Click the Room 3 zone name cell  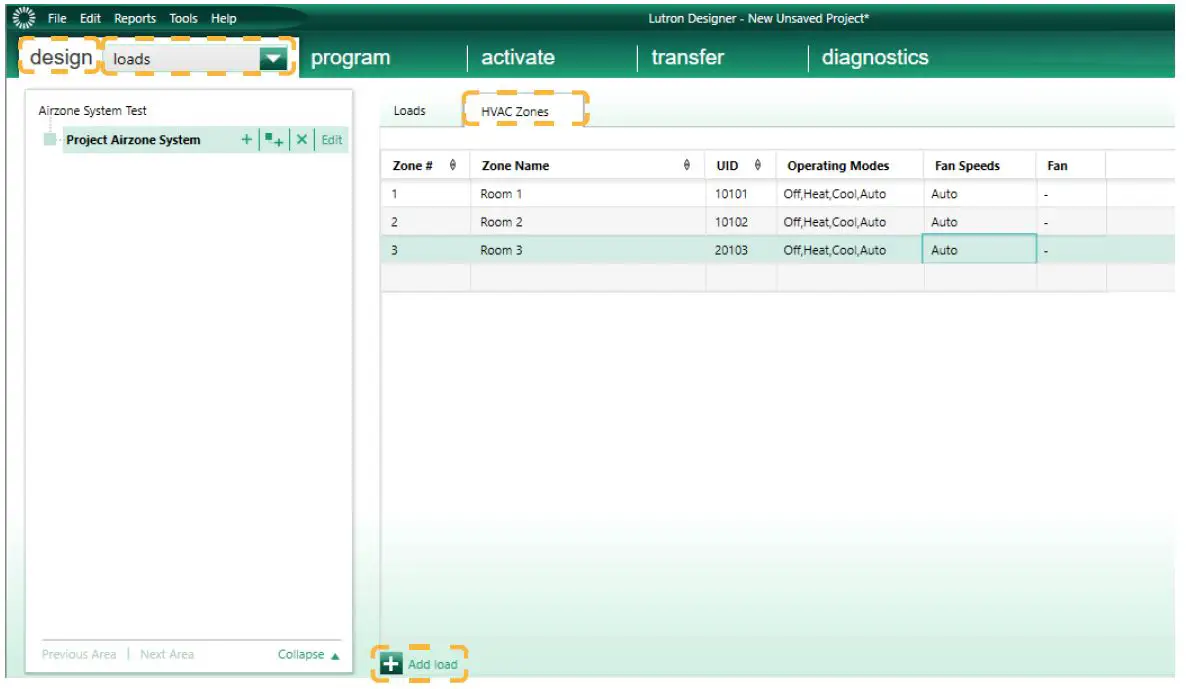pos(588,250)
